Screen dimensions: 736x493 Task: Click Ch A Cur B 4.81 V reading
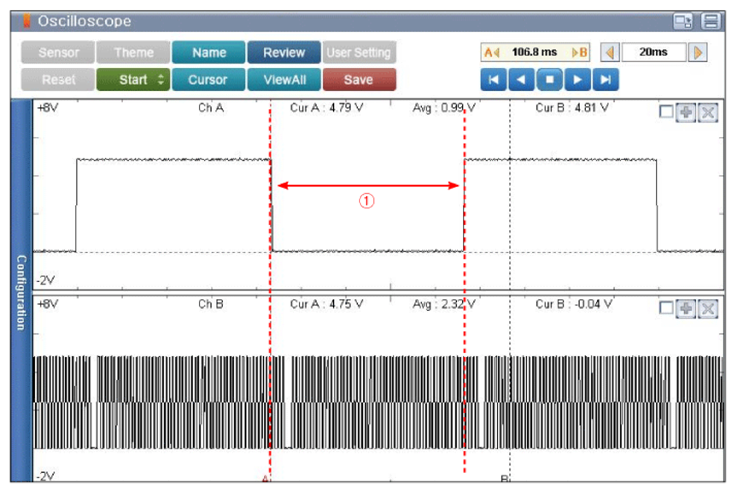click(x=572, y=108)
